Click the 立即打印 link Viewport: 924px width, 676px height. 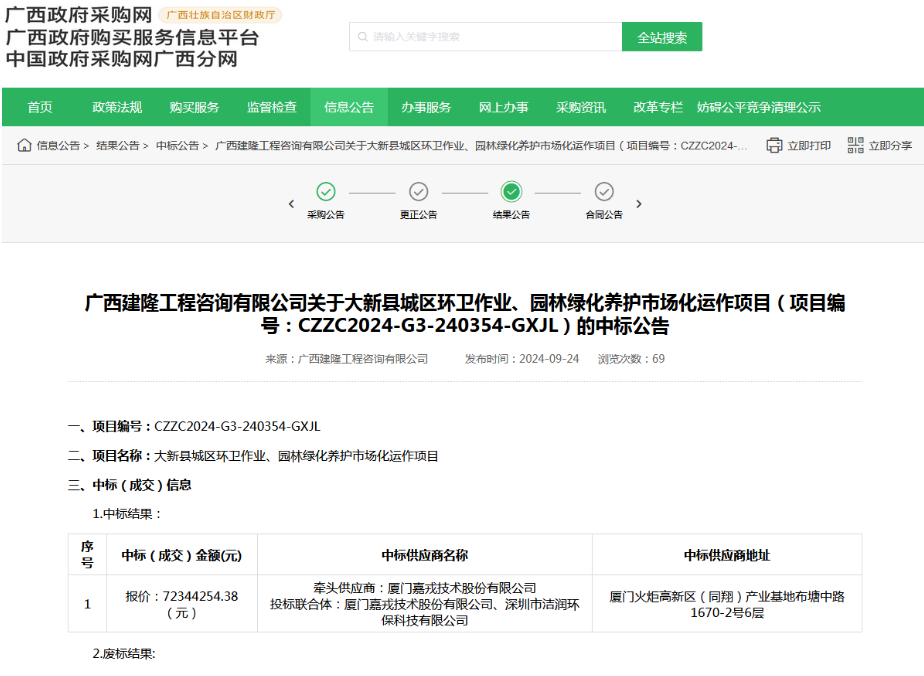(809, 146)
